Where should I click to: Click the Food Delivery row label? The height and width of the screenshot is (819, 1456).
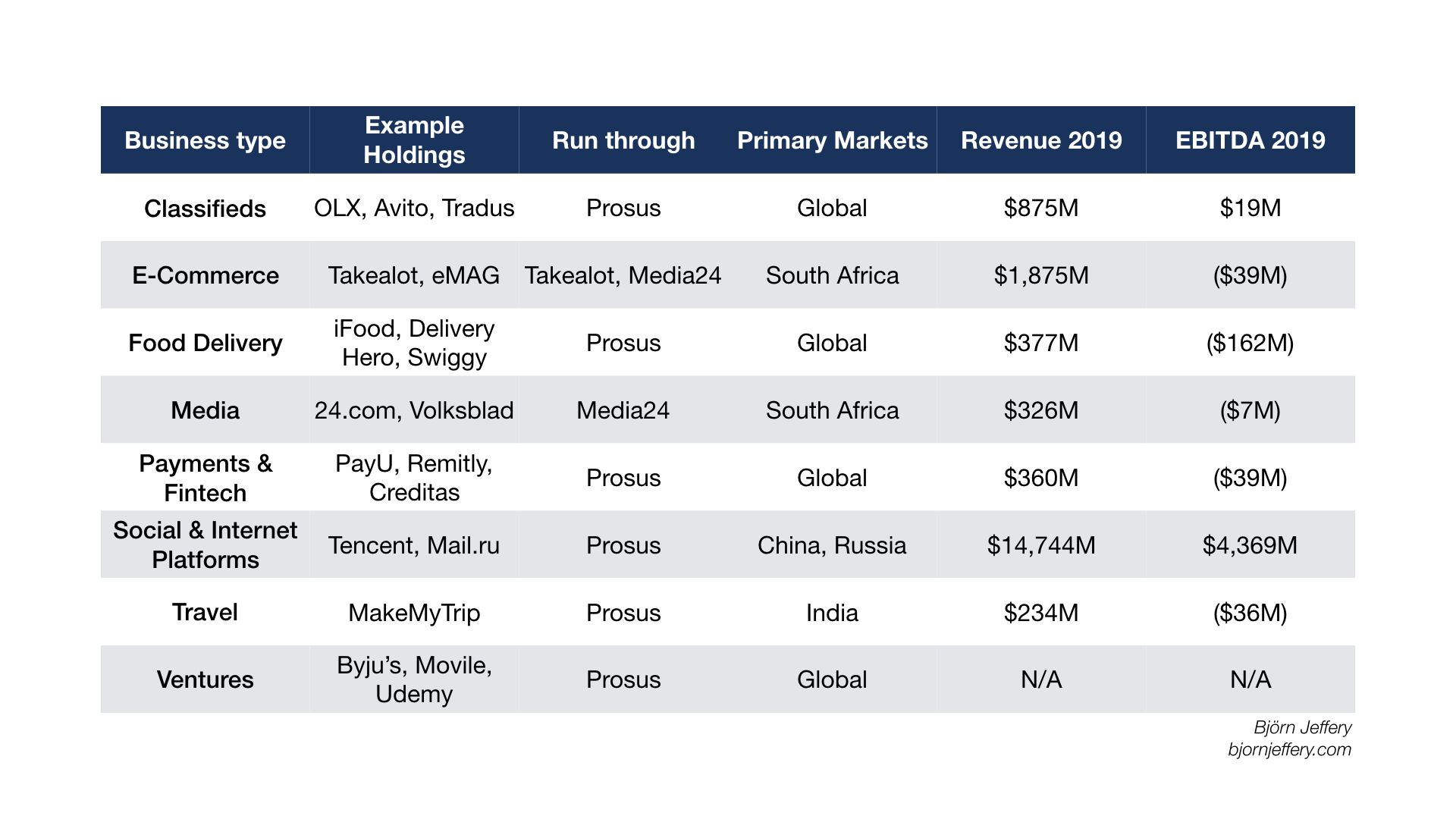pyautogui.click(x=205, y=343)
